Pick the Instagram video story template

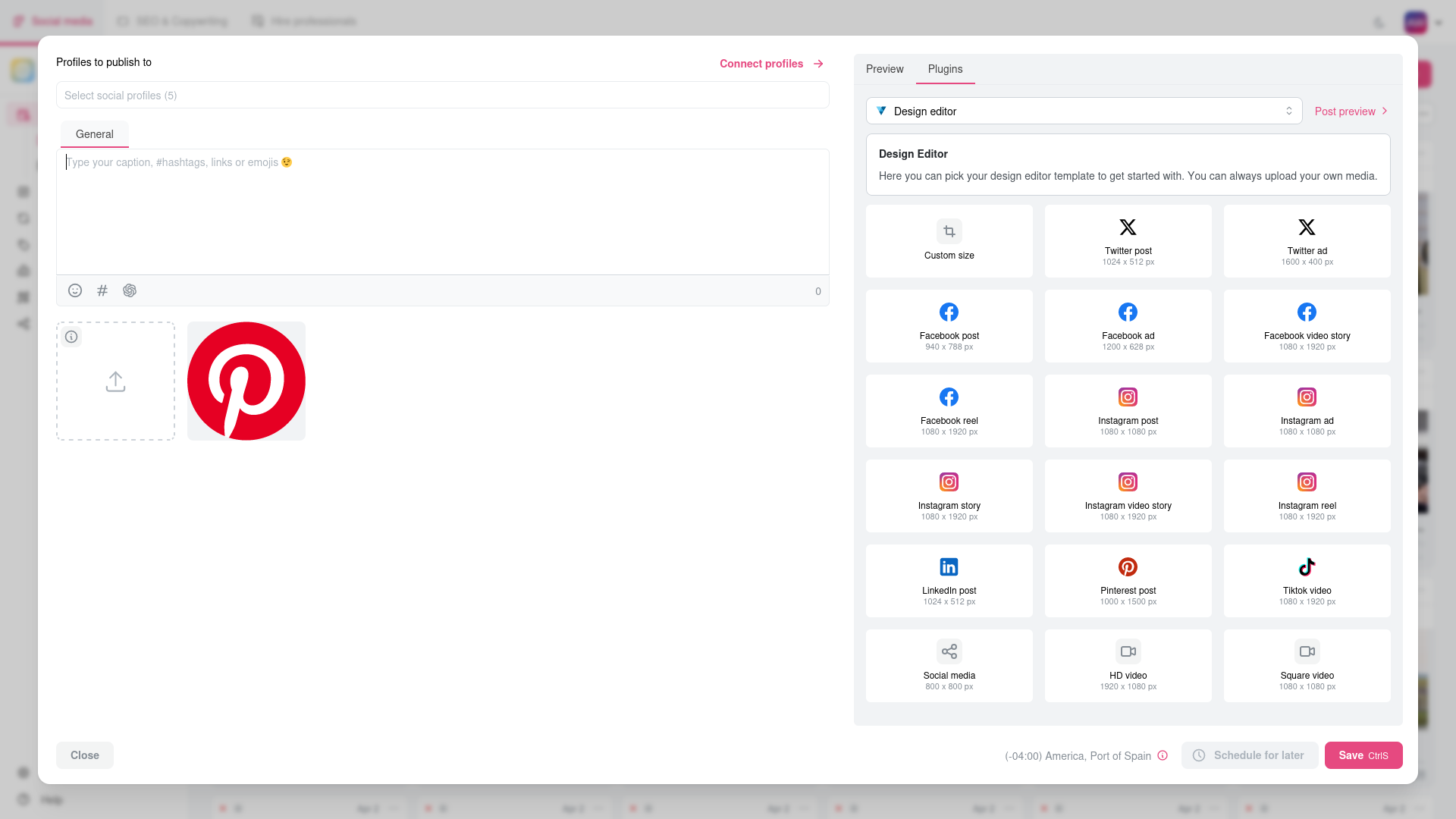tap(1128, 496)
